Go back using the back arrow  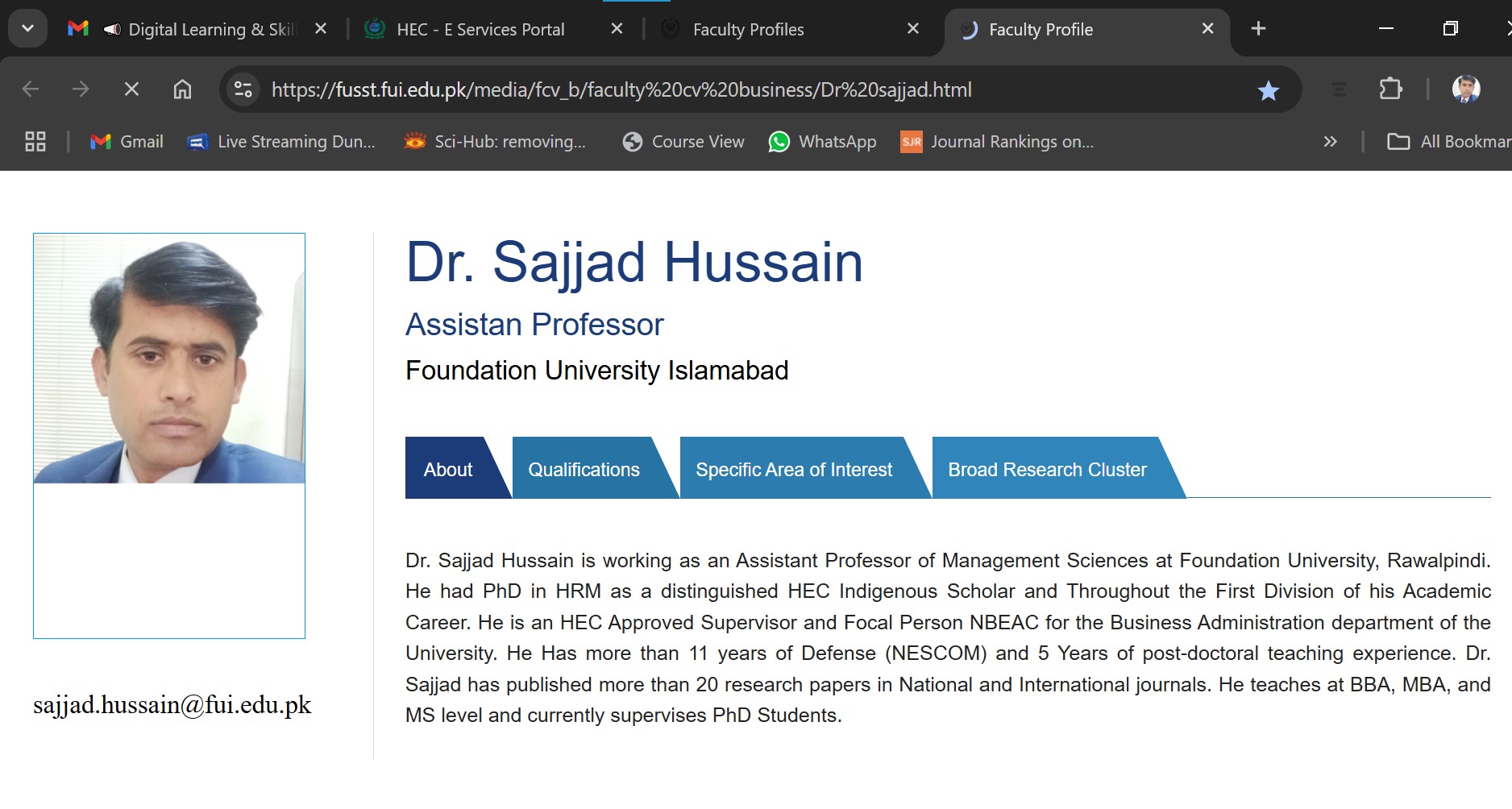(x=31, y=89)
